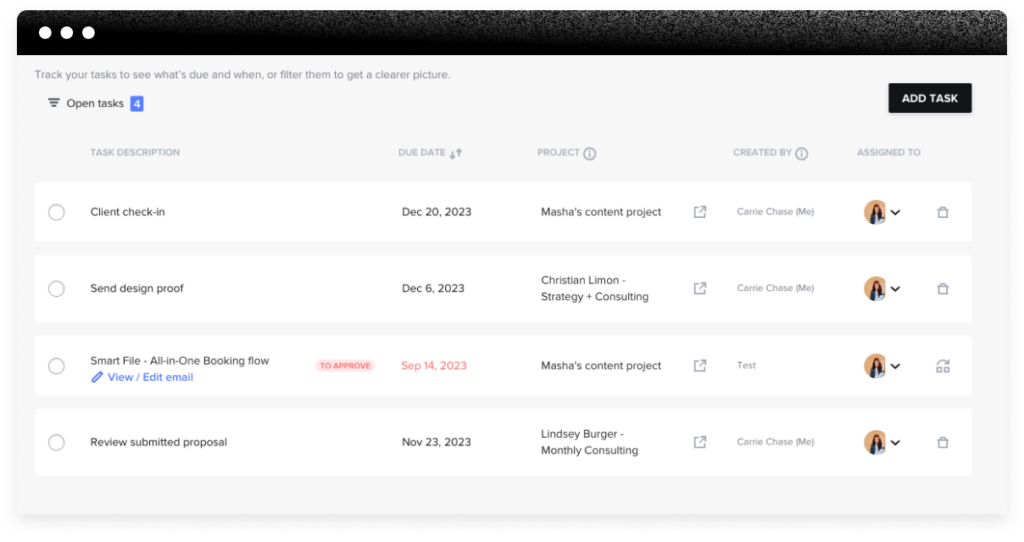Image resolution: width=1024 pixels, height=542 pixels.
Task: Expand assignee dropdown for Review submitted proposal
Action: point(895,442)
